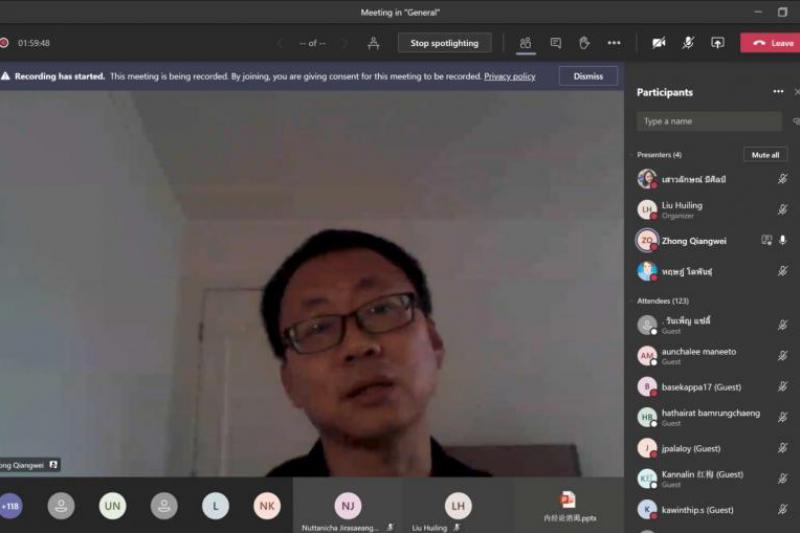Toggle the camera on
Image resolution: width=800 pixels, height=533 pixels.
click(x=659, y=43)
